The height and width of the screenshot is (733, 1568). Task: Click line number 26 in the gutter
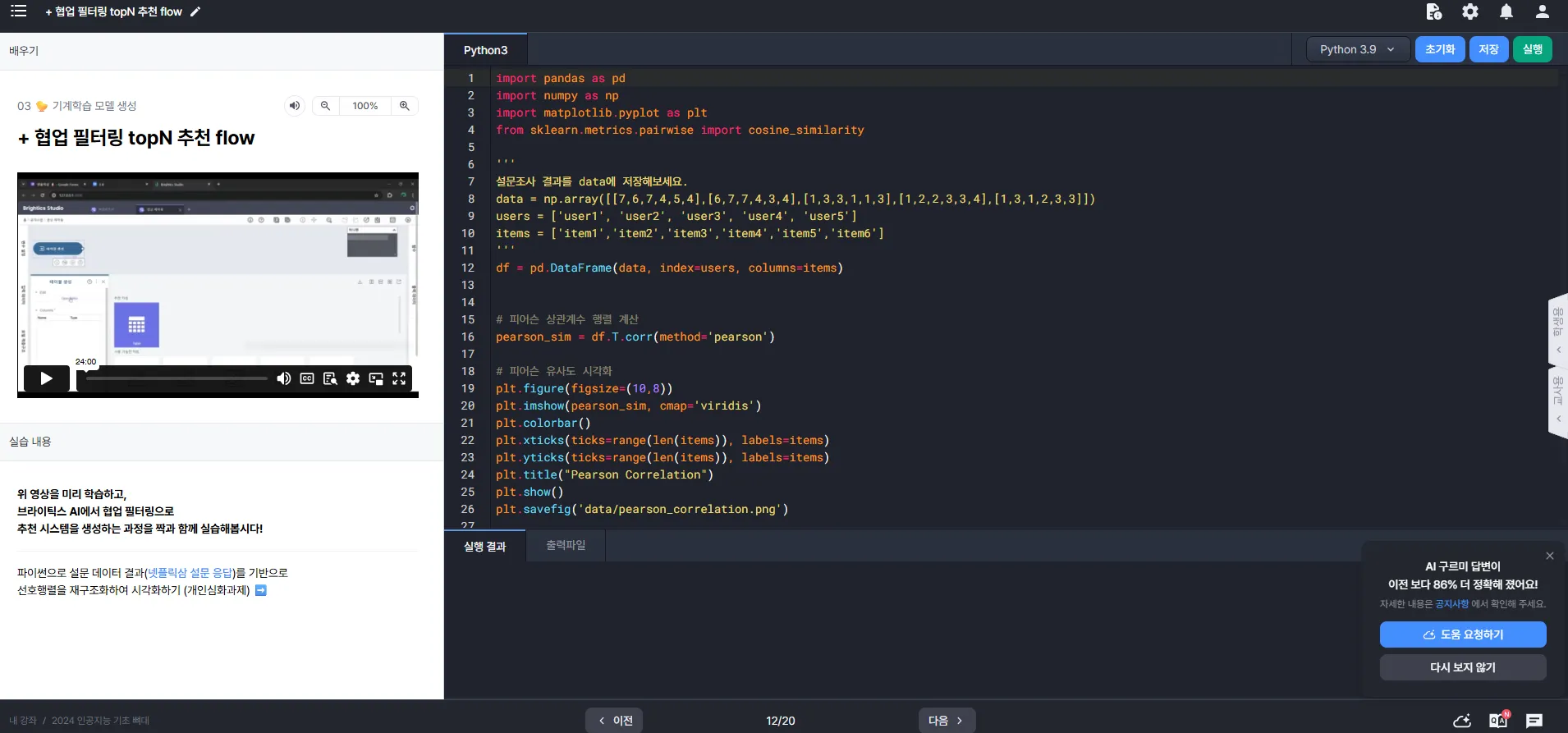(x=467, y=509)
